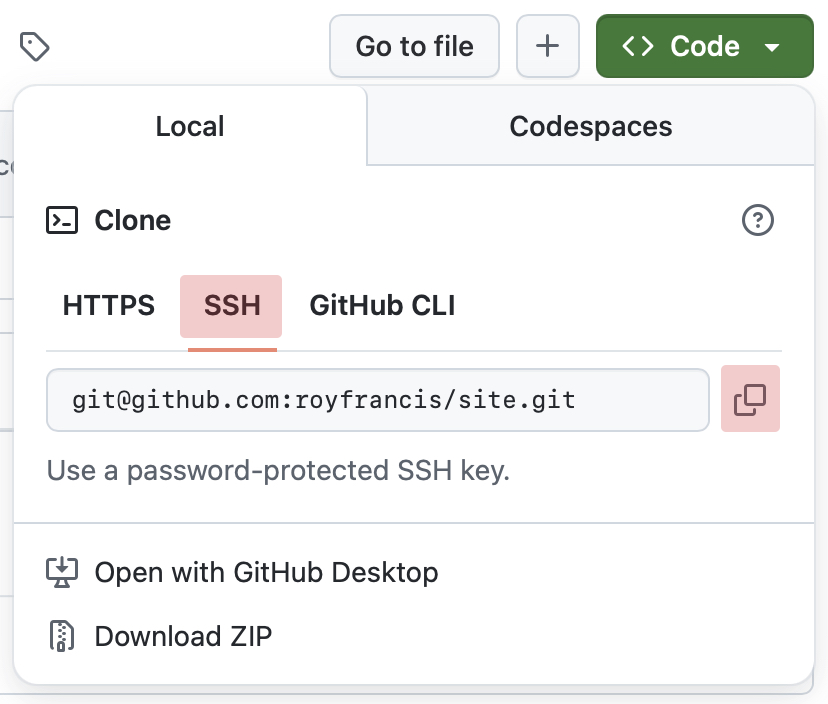The height and width of the screenshot is (704, 828).
Task: Select the HTTPS clone option
Action: click(109, 306)
